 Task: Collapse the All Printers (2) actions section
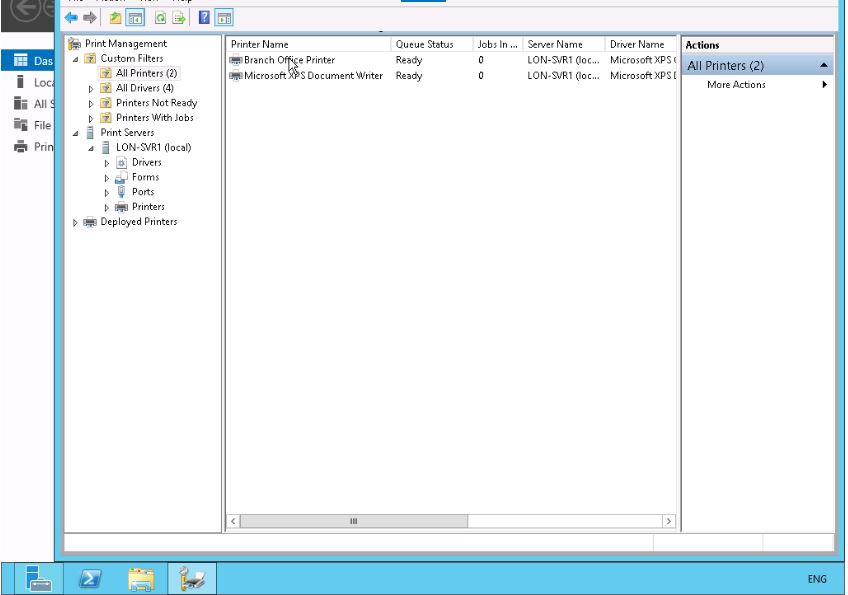click(x=823, y=65)
